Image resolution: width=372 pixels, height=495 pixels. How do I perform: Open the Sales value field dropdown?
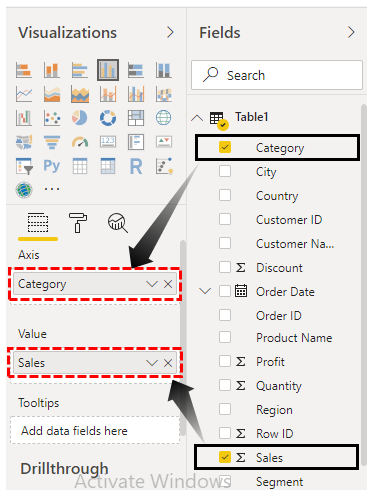pos(152,363)
